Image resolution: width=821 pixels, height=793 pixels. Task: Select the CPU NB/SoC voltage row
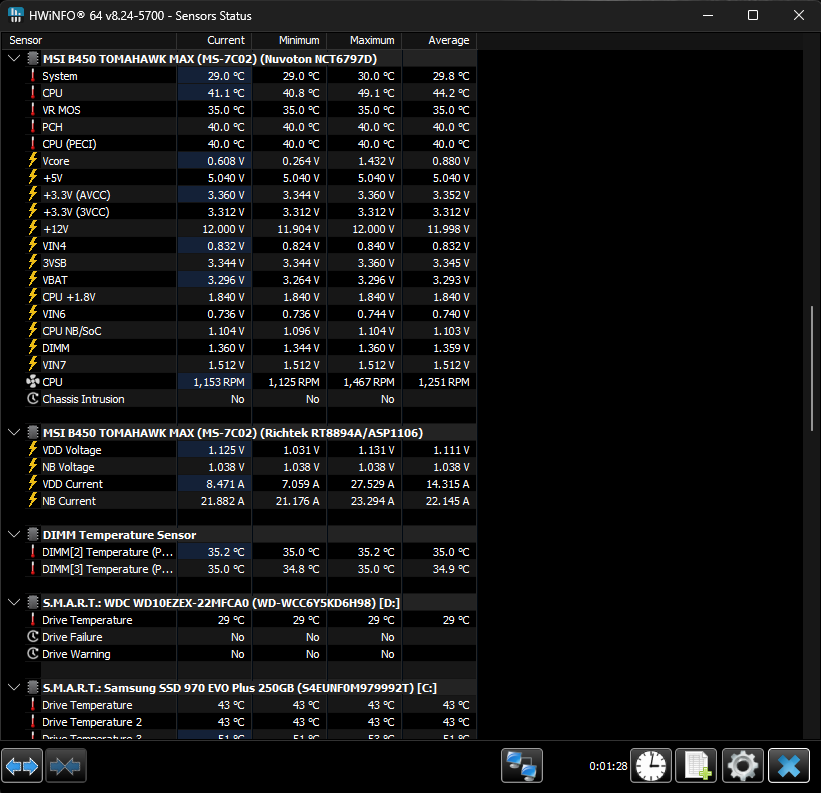(250, 331)
